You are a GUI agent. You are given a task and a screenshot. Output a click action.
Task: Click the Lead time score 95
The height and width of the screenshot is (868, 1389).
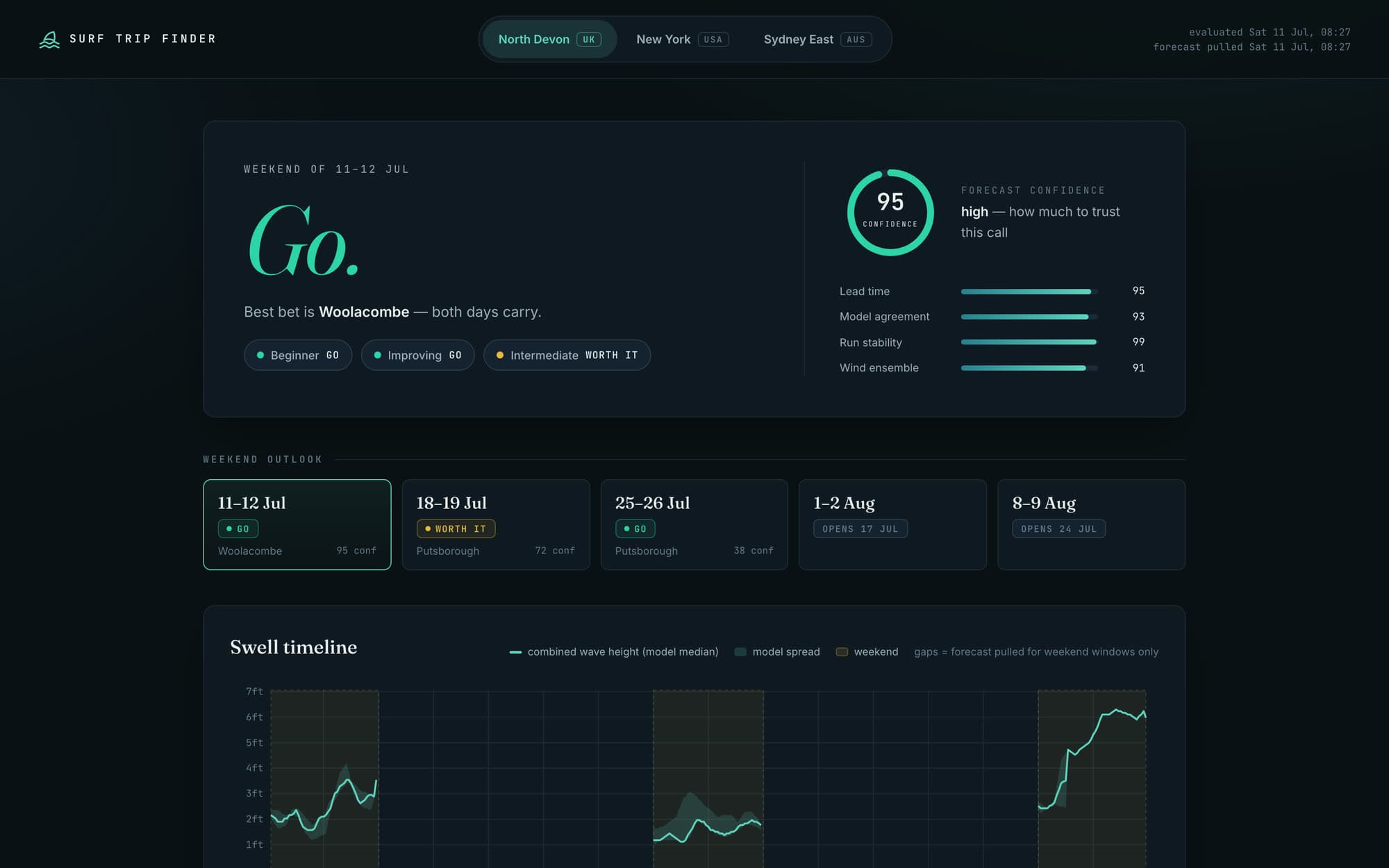pyautogui.click(x=1138, y=291)
